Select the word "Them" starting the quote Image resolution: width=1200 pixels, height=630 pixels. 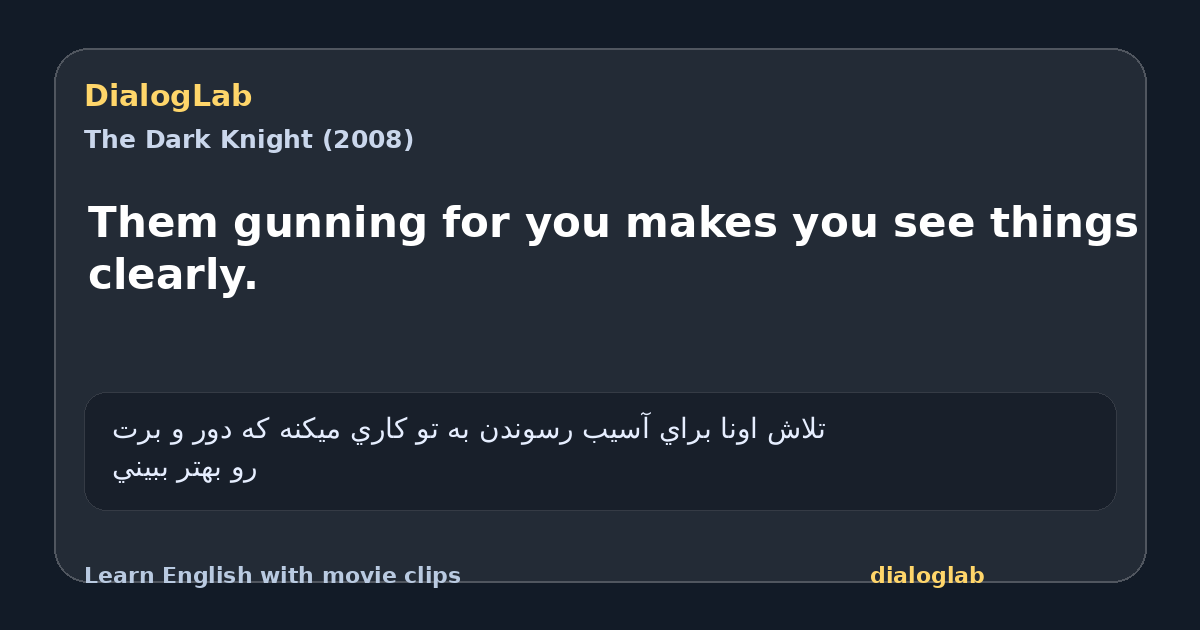pyautogui.click(x=154, y=223)
